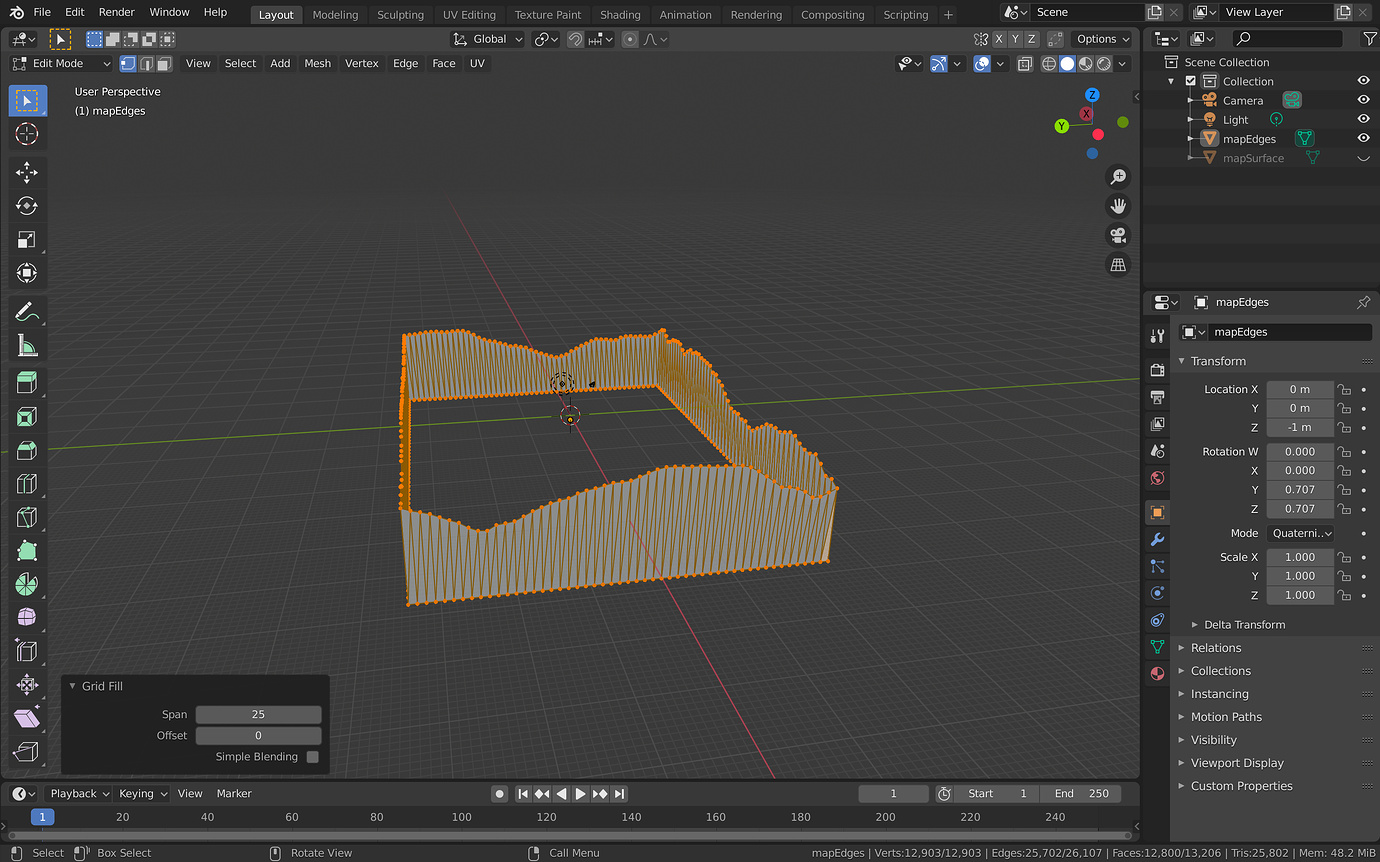Viewport: 1380px width, 862px height.
Task: Select the Move tool in toolbar
Action: 27,172
